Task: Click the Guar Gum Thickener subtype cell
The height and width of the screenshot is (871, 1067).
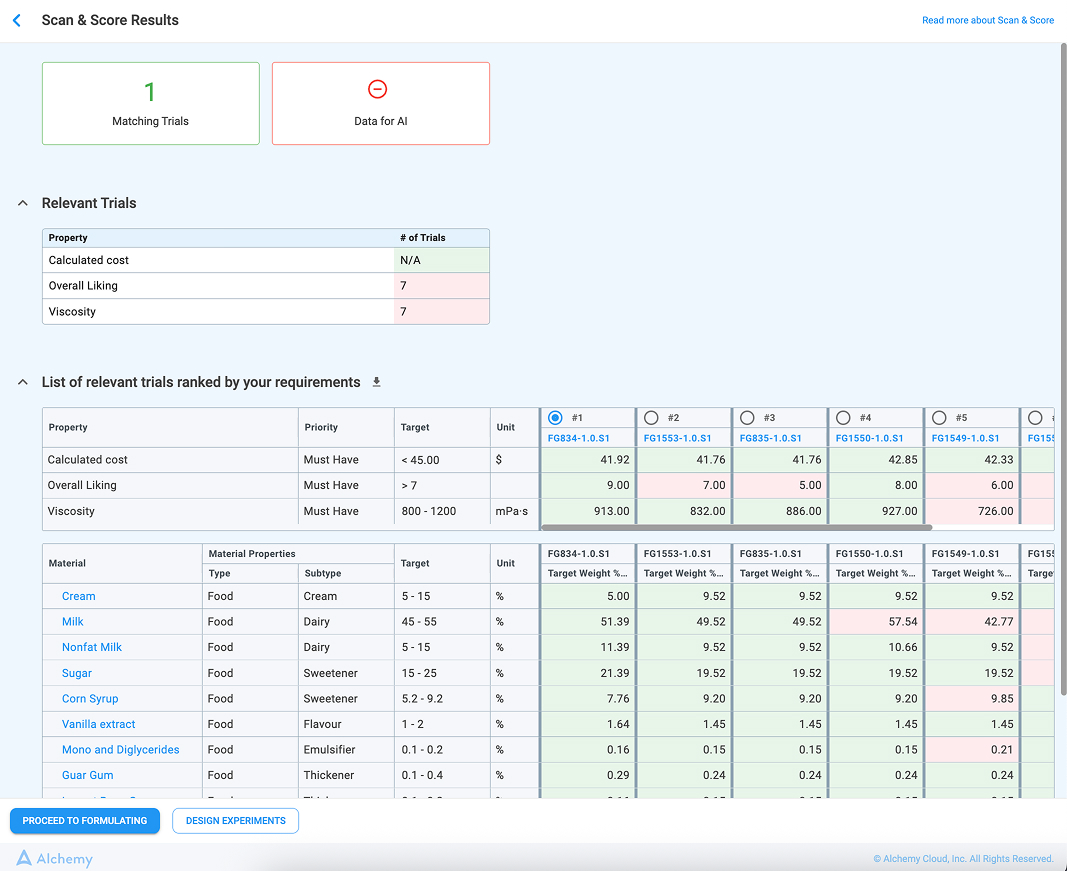Action: click(x=346, y=775)
